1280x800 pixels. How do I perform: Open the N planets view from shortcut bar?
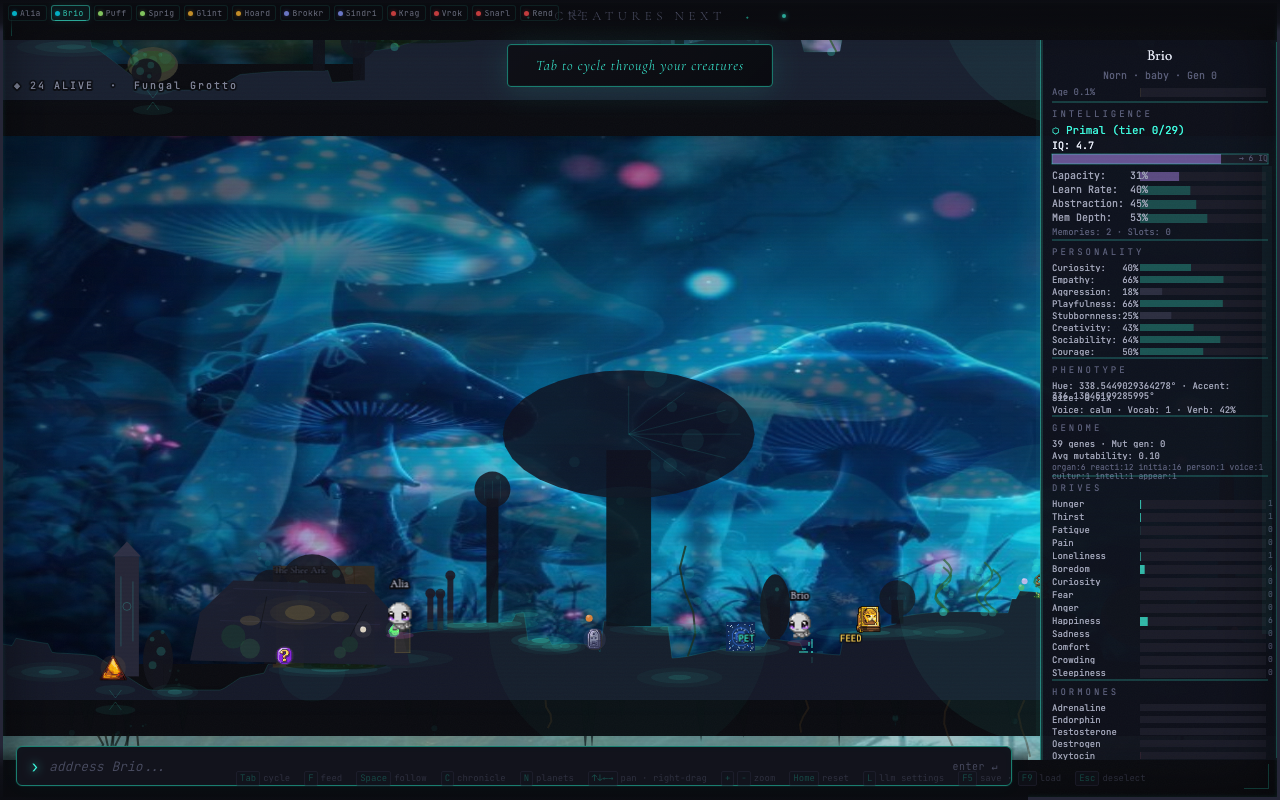coord(548,777)
